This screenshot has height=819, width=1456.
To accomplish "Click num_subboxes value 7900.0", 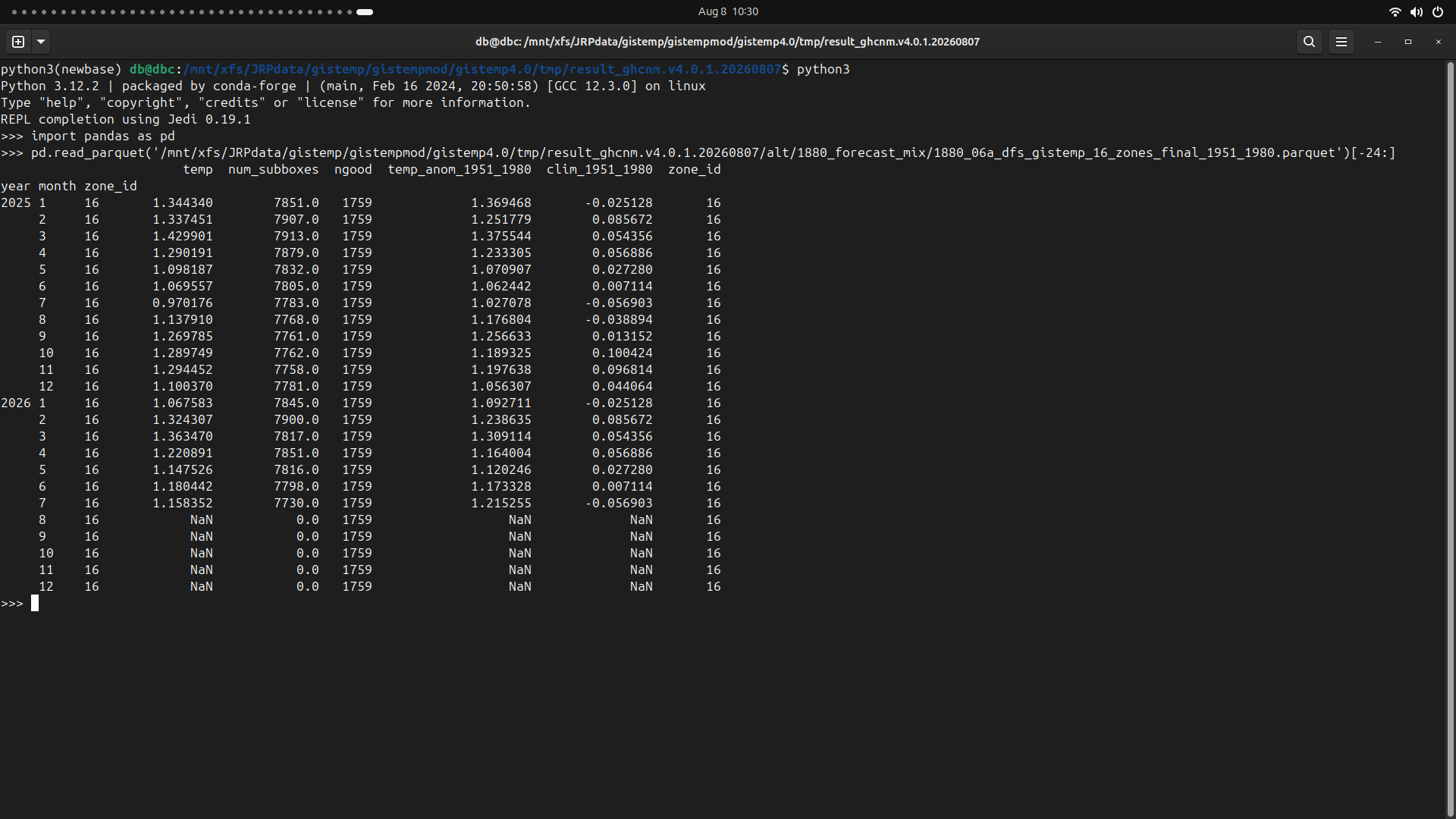I will [297, 419].
